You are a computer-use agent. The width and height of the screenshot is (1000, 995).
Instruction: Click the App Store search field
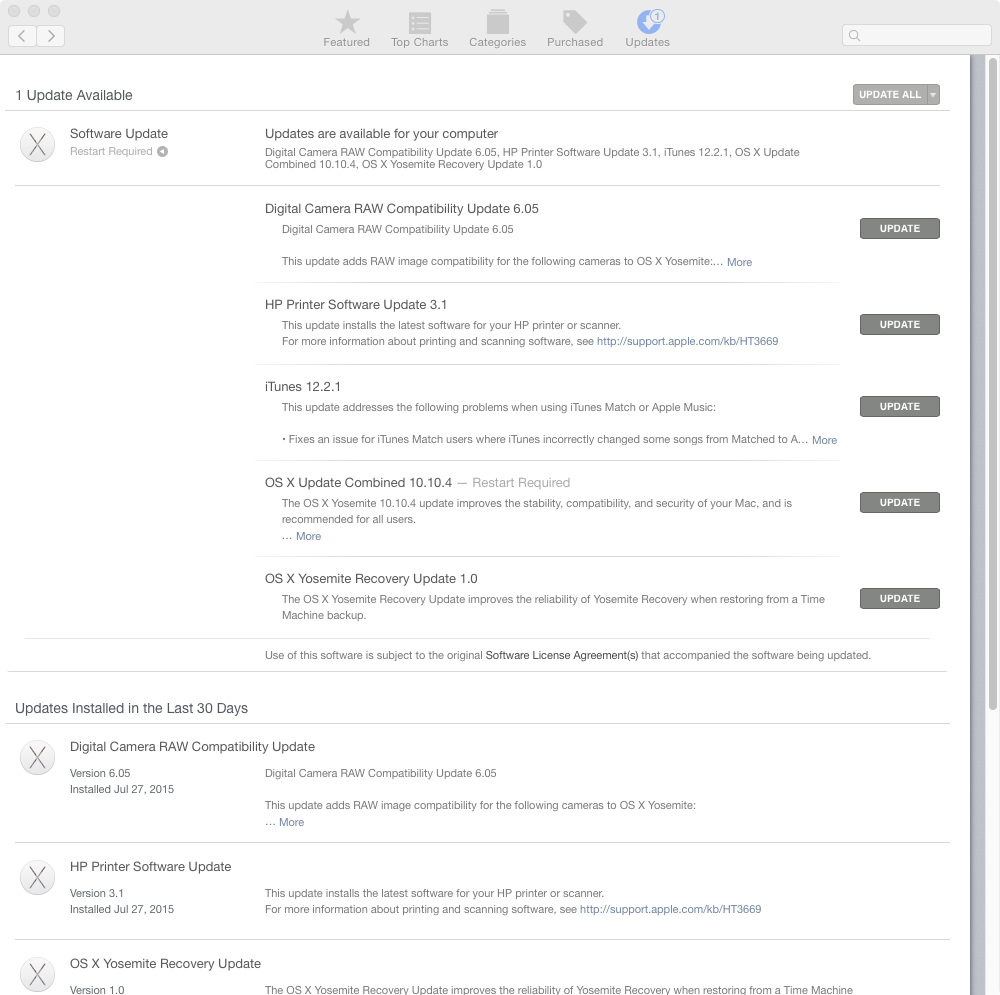pyautogui.click(x=916, y=35)
